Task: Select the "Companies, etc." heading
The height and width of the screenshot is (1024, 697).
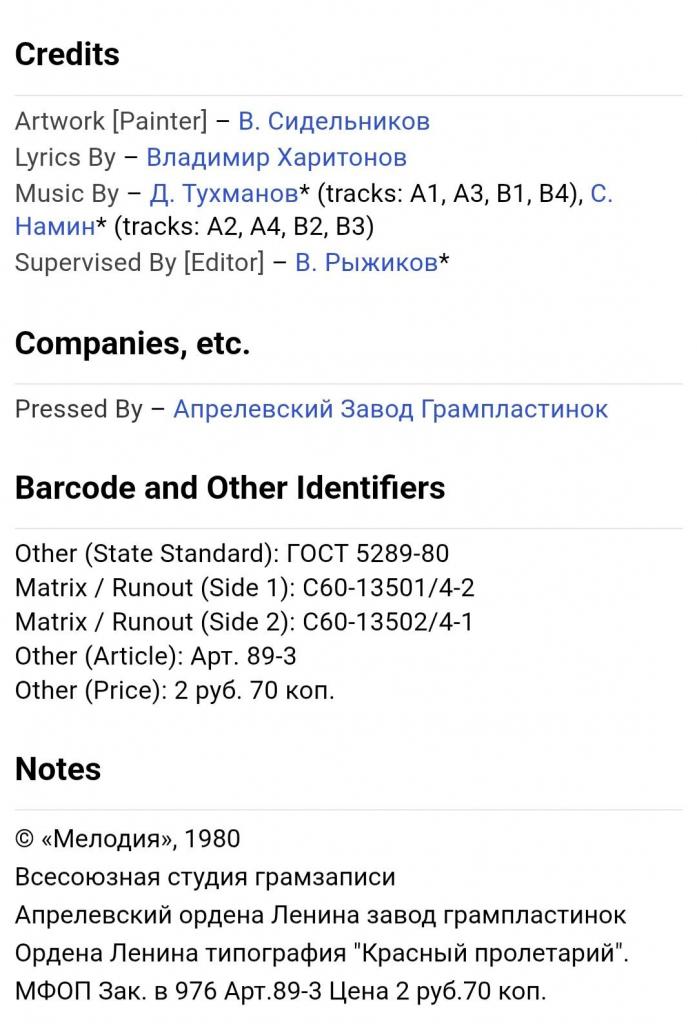Action: [x=132, y=344]
